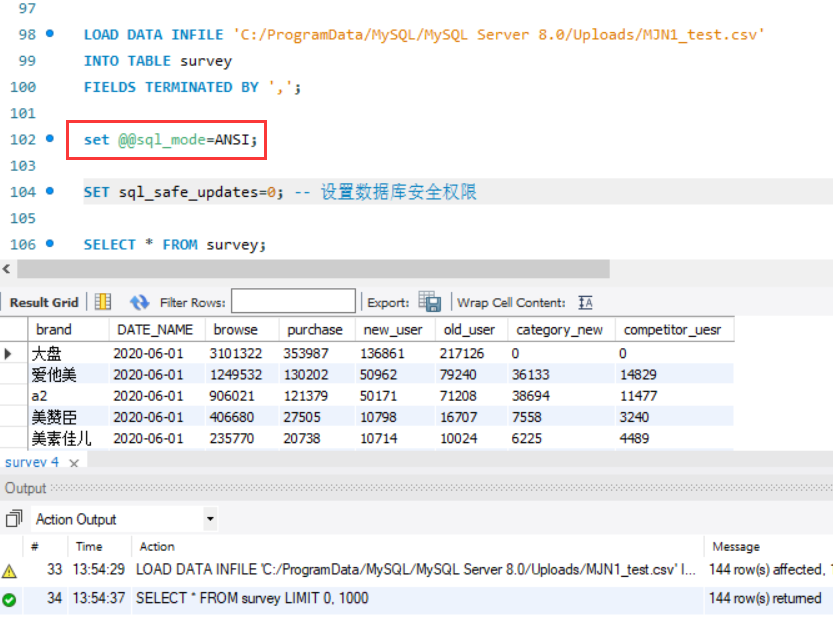
Task: Click the Filter Rows input field
Action: (x=293, y=301)
